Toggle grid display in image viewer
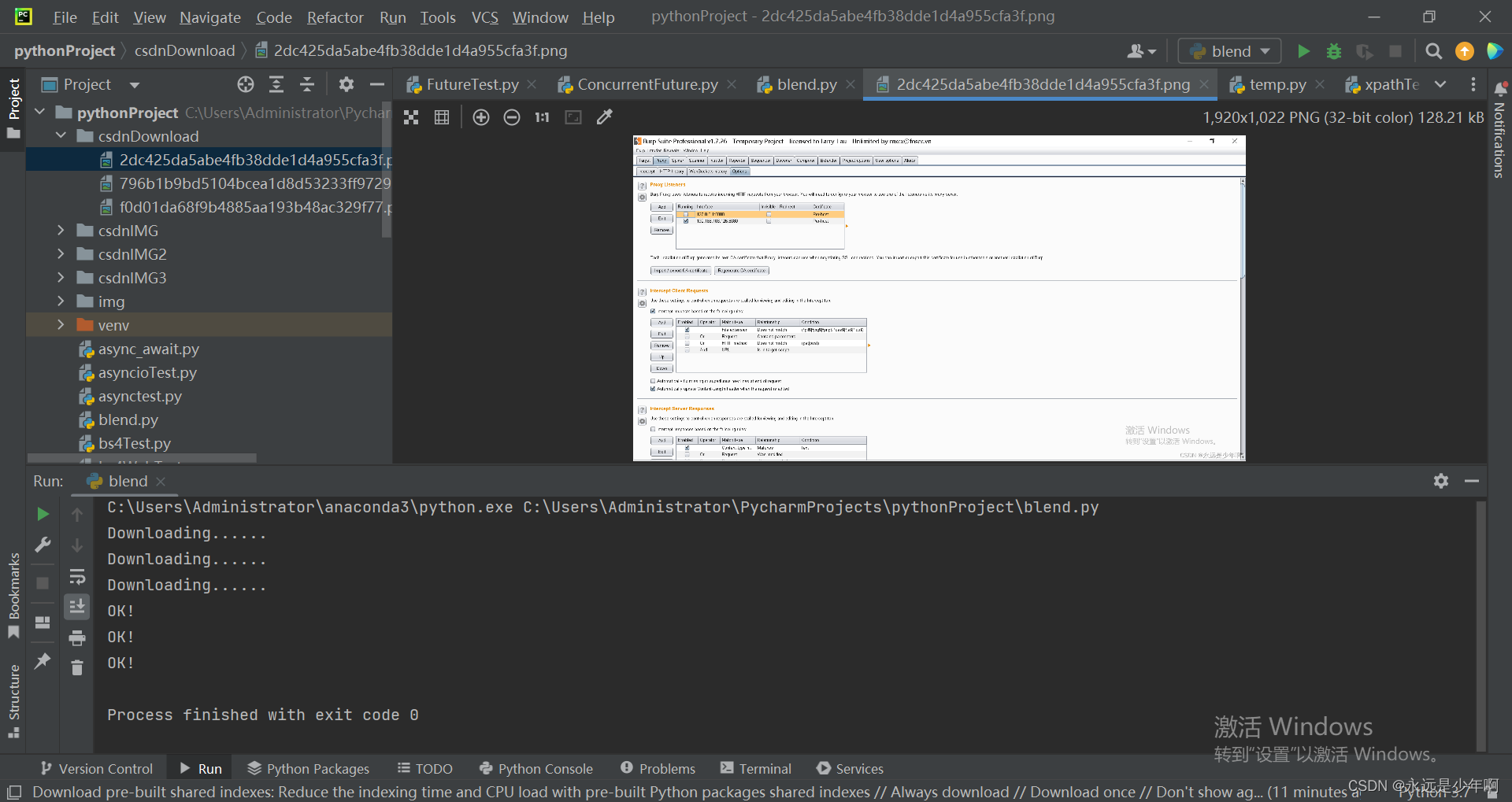Viewport: 1512px width, 802px height. point(442,117)
